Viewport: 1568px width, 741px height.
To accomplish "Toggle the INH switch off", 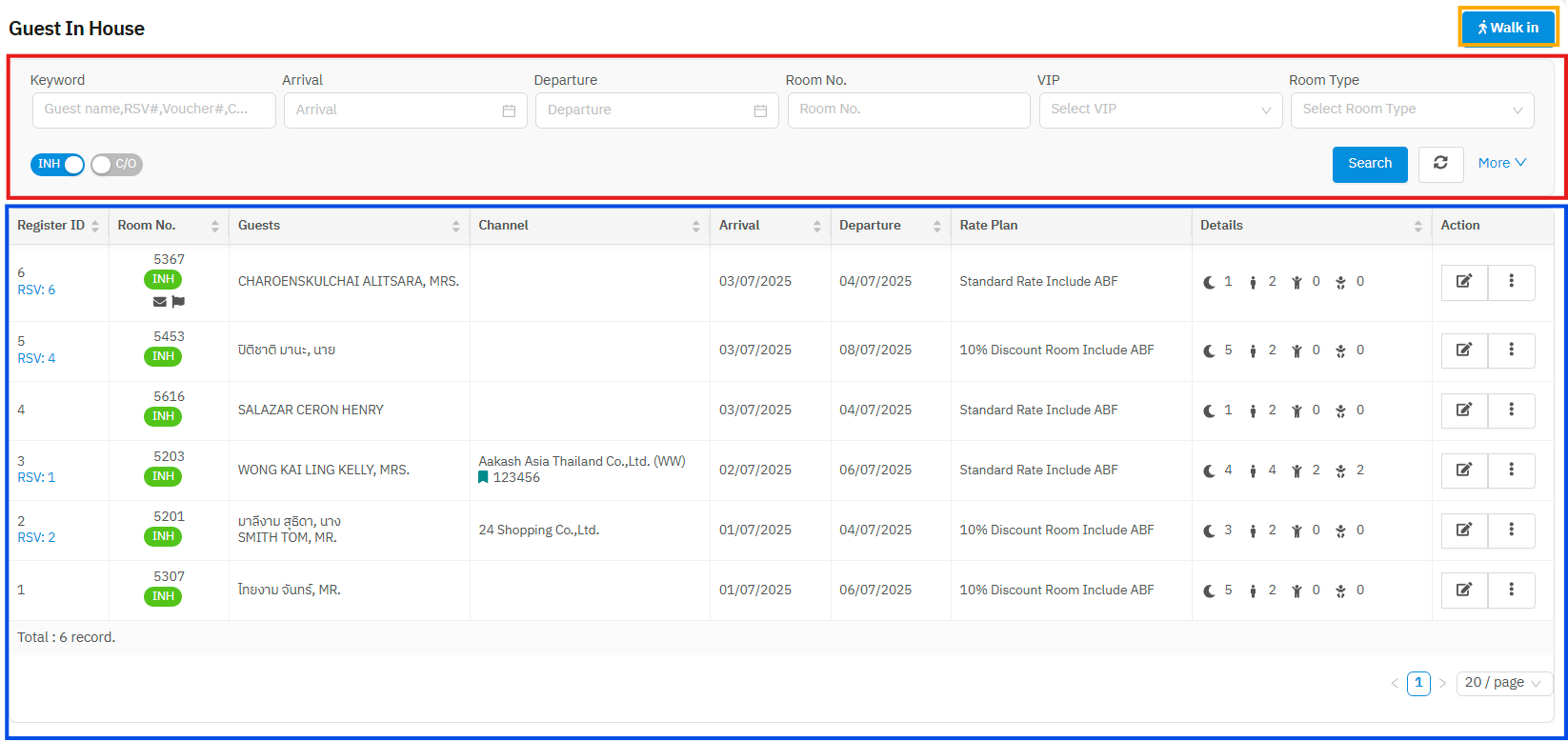I will (x=57, y=165).
